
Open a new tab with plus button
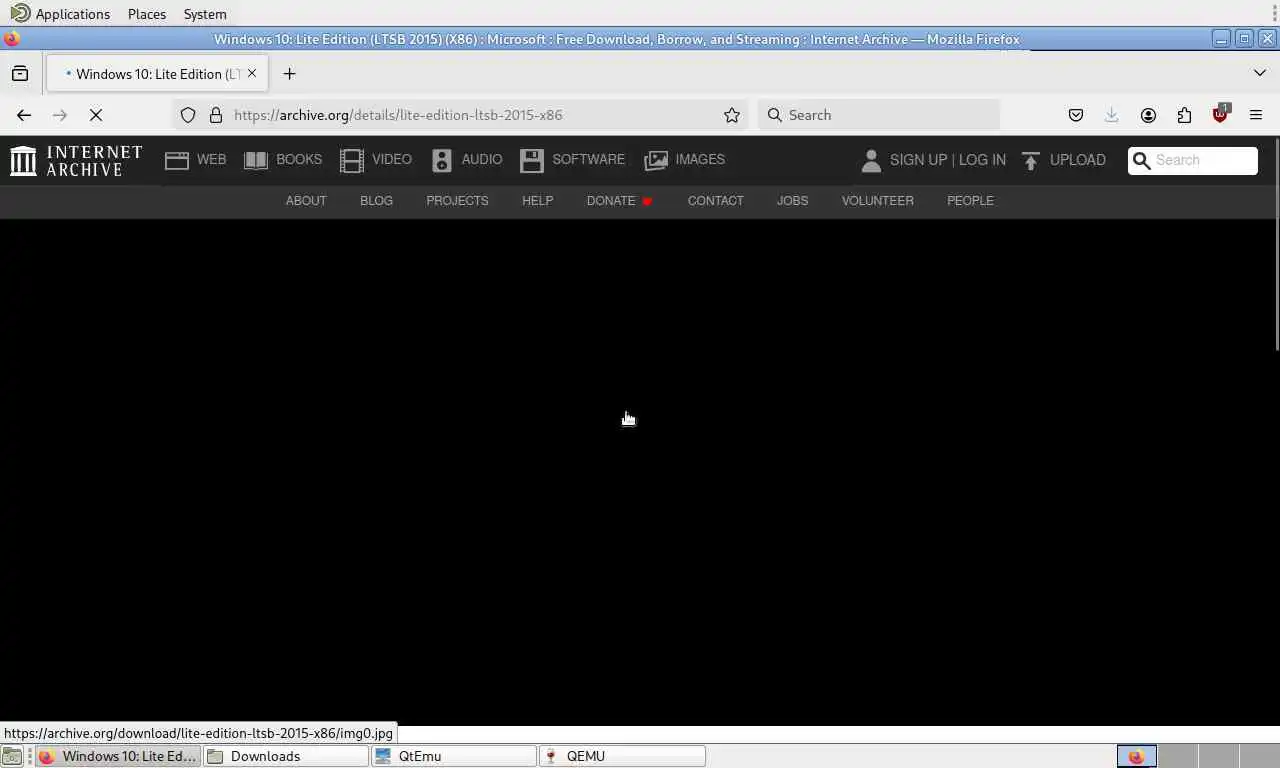tap(290, 73)
